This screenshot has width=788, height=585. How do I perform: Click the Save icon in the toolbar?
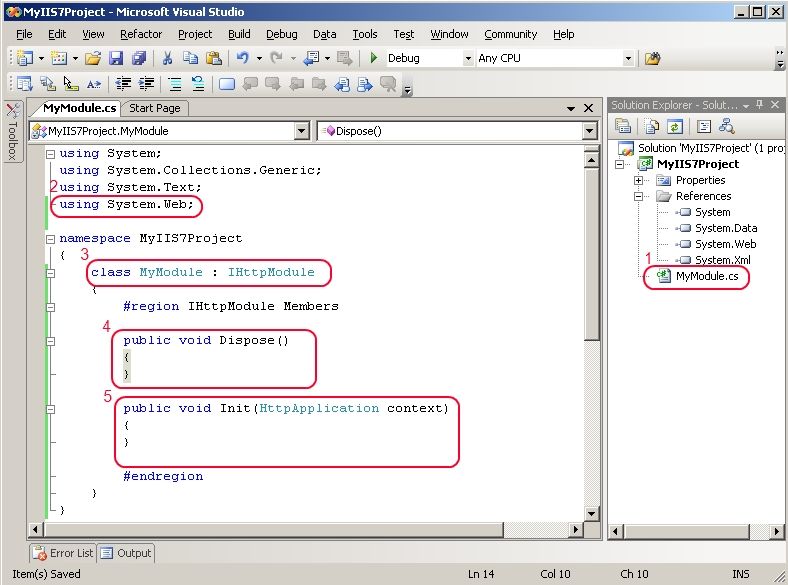tap(116, 58)
